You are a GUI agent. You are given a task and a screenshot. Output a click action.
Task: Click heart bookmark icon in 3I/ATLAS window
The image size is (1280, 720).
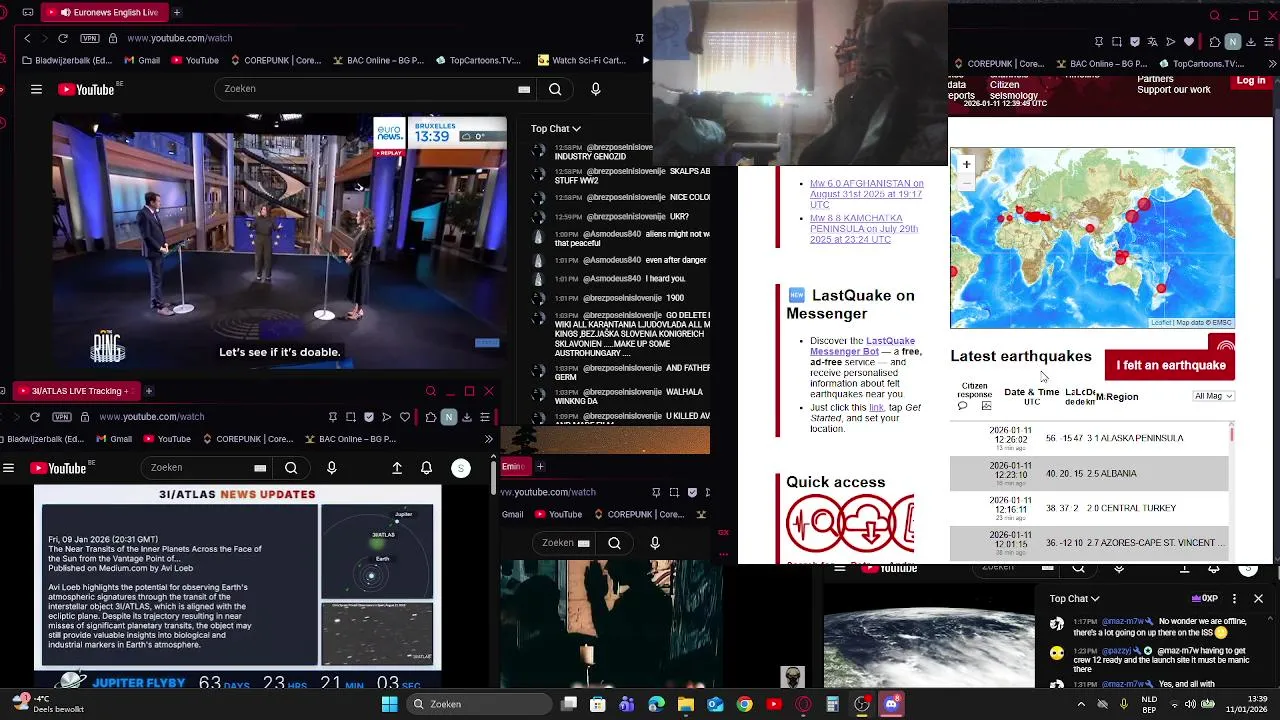(x=405, y=417)
